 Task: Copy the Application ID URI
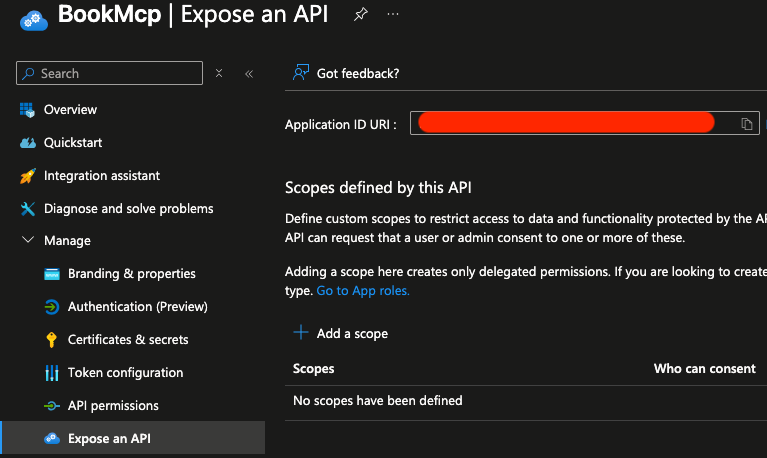click(x=746, y=124)
